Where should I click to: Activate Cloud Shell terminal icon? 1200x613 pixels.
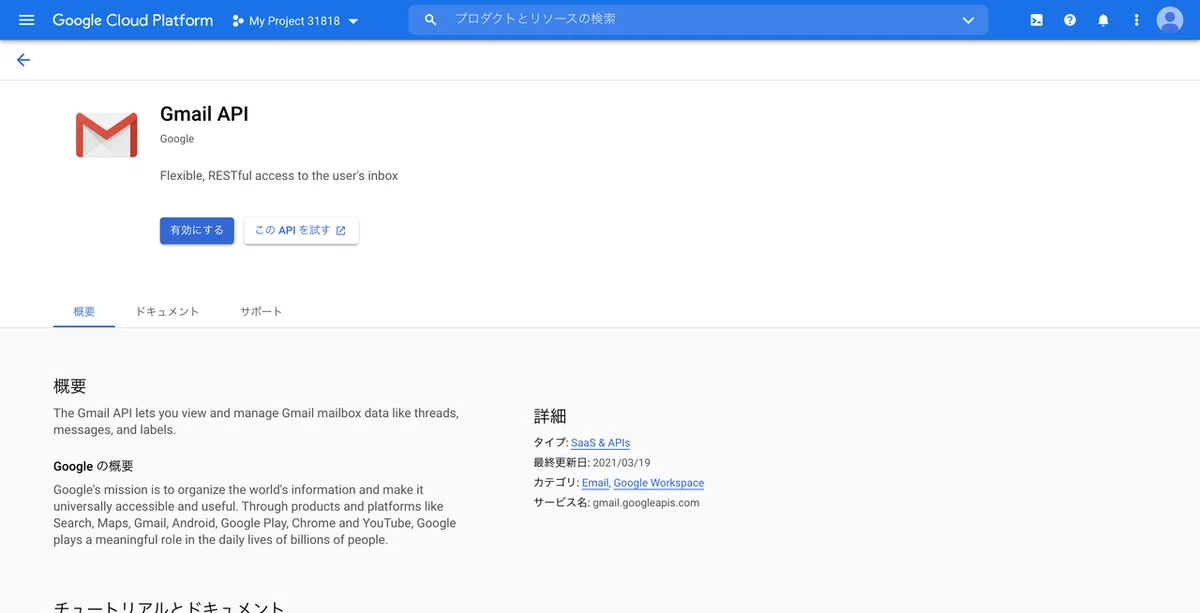point(1037,20)
